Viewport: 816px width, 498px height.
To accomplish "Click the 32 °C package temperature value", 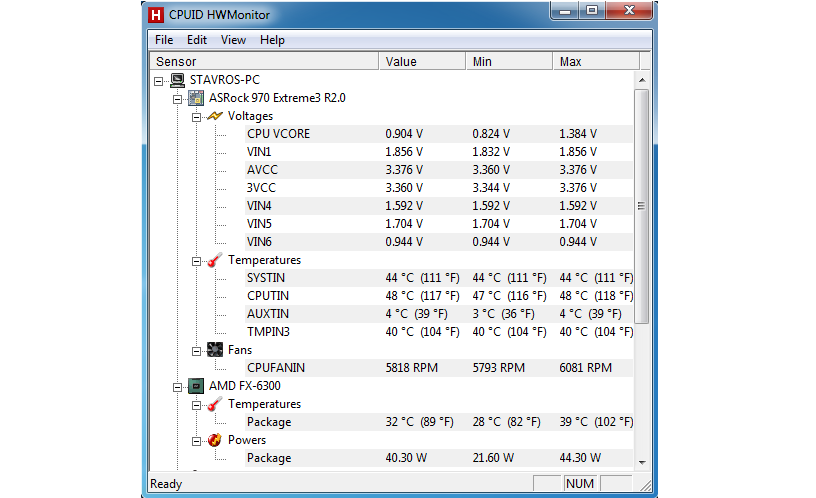I will tap(419, 422).
